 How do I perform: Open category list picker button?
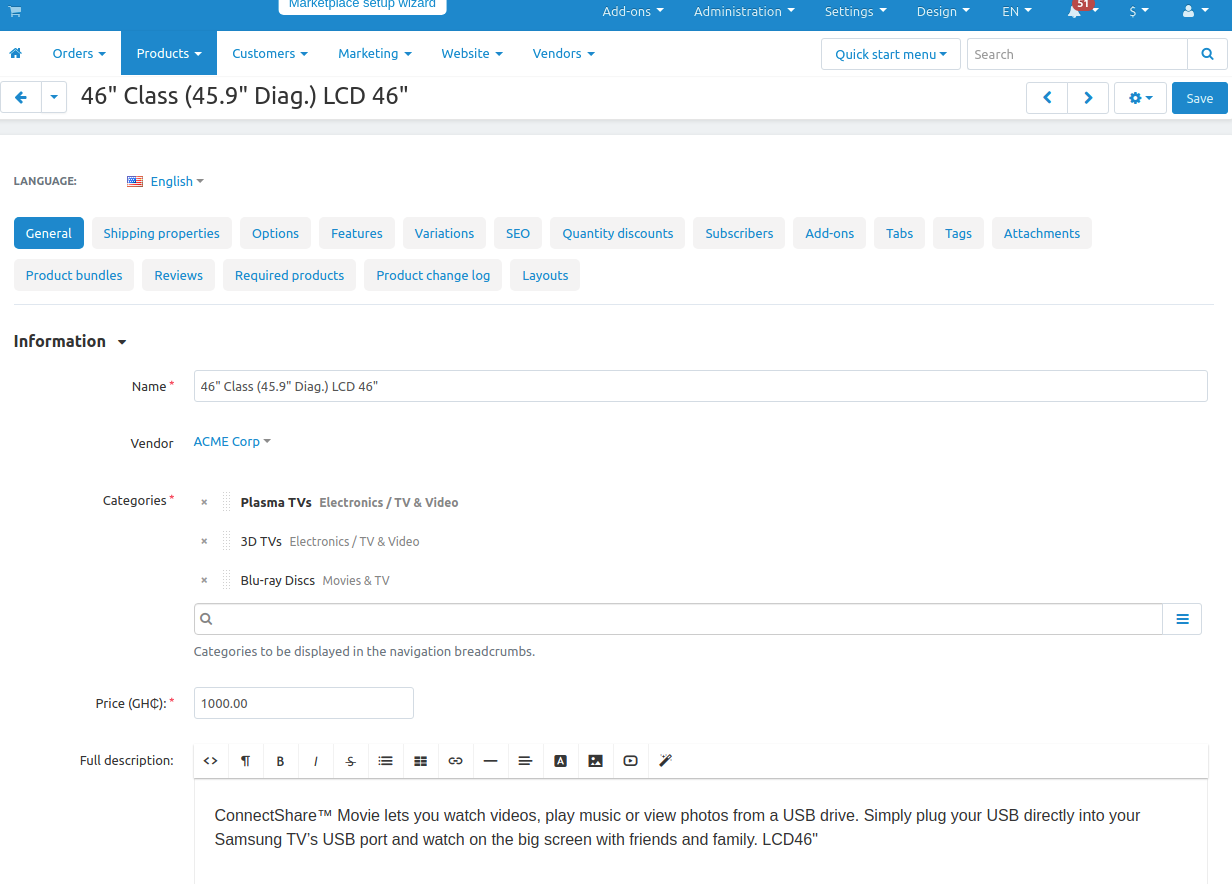coord(1182,619)
